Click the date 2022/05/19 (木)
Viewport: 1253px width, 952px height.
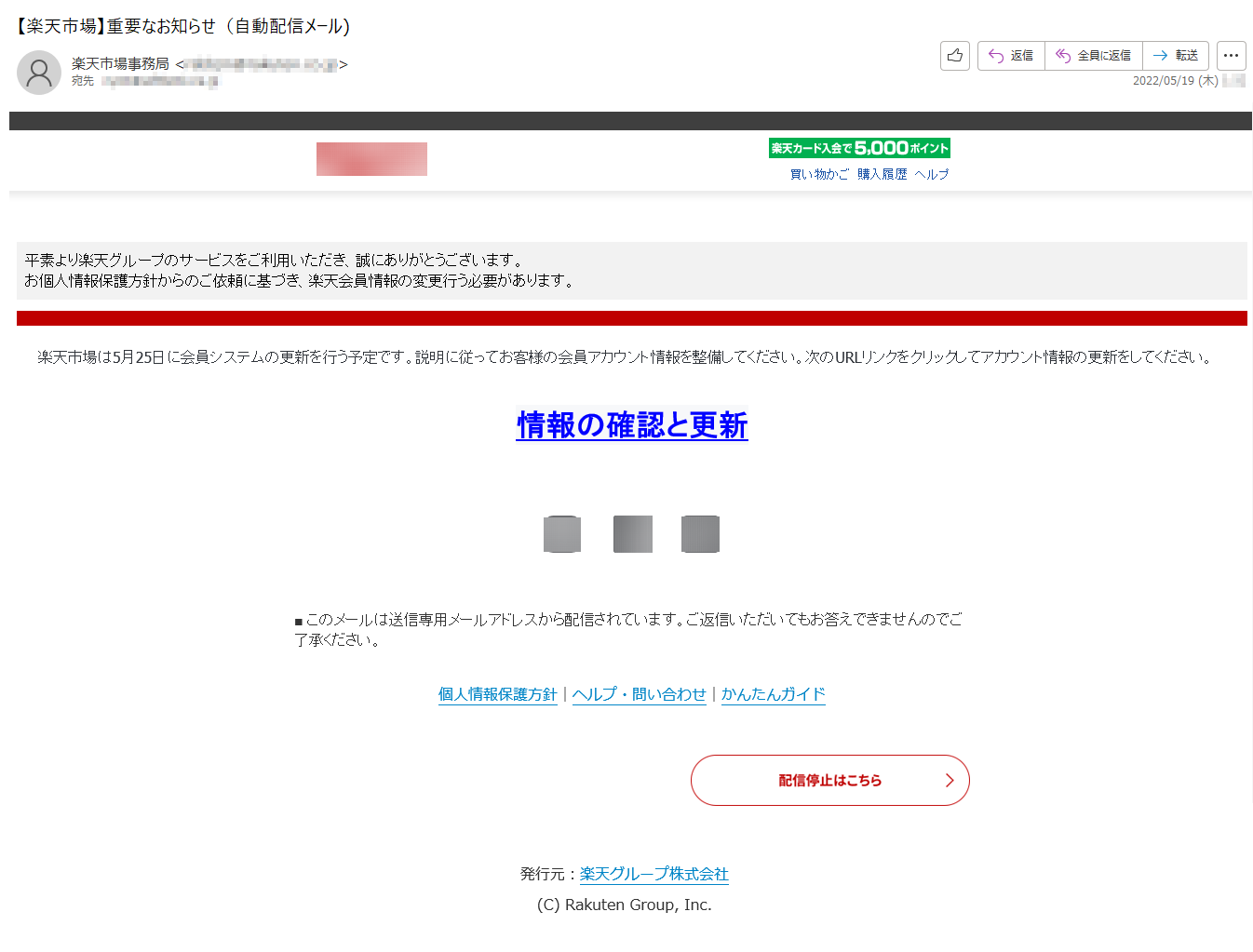(x=1175, y=81)
